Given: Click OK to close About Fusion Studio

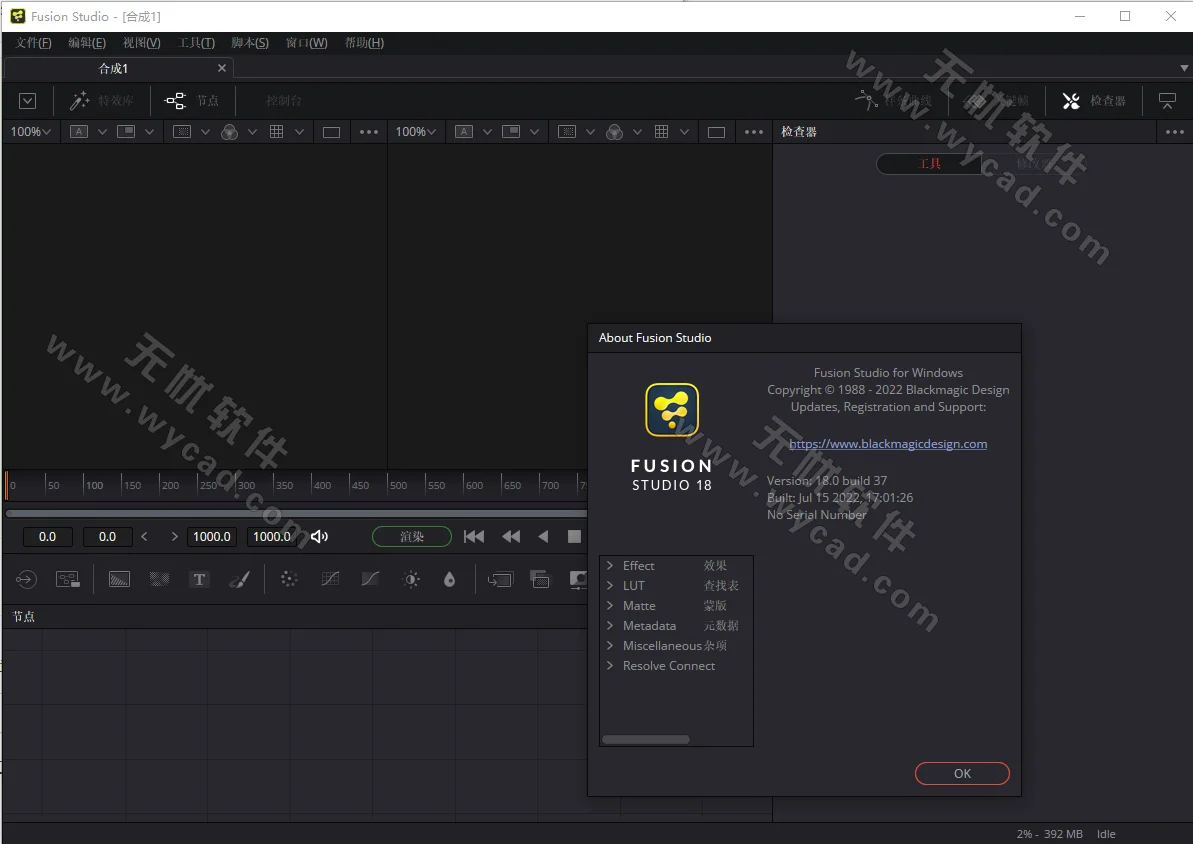Looking at the screenshot, I should [x=961, y=773].
